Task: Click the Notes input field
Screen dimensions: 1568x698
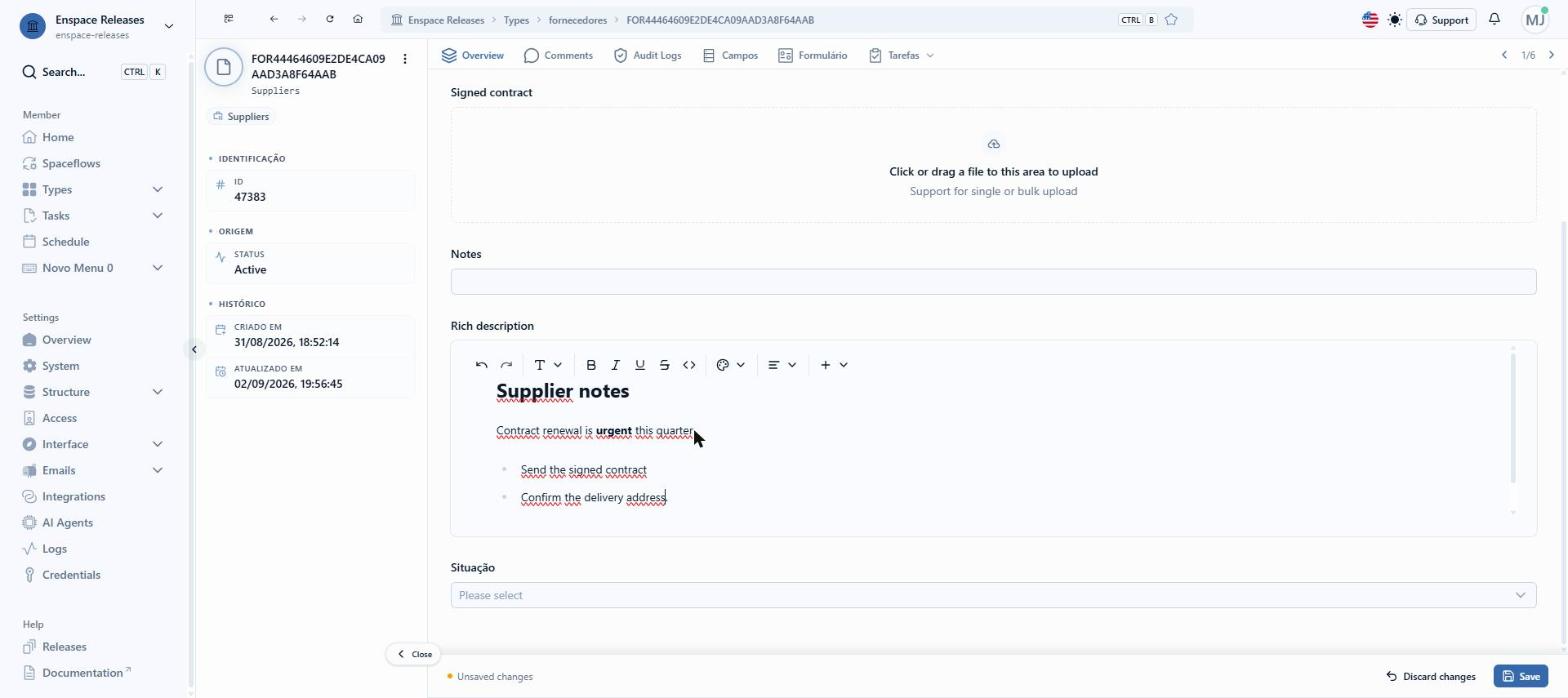Action: [993, 282]
